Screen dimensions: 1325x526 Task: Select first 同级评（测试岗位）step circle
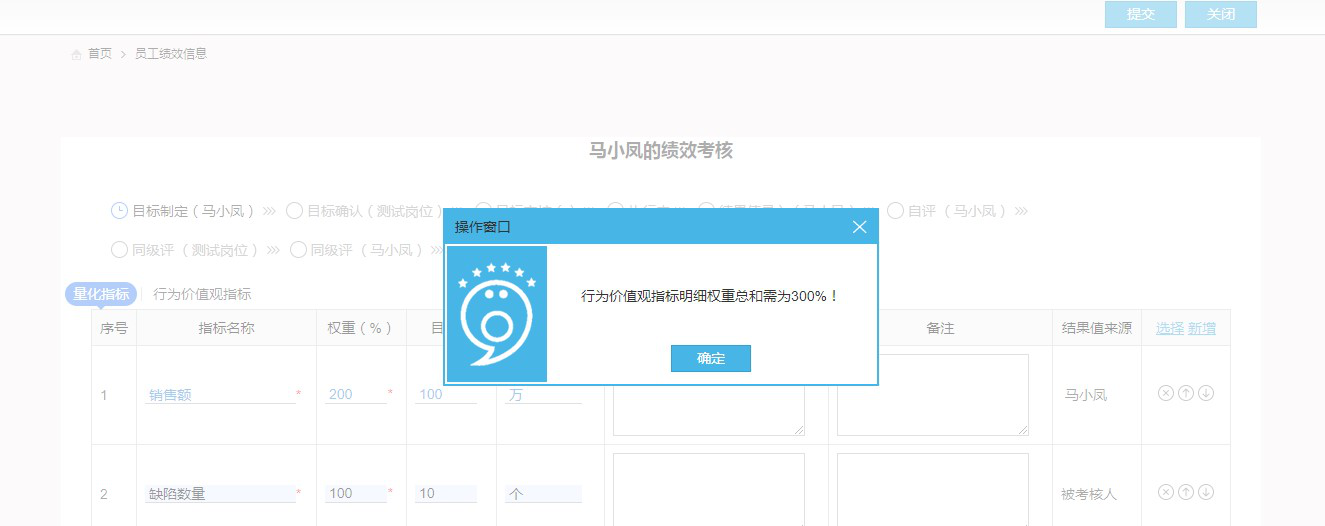(x=119, y=250)
